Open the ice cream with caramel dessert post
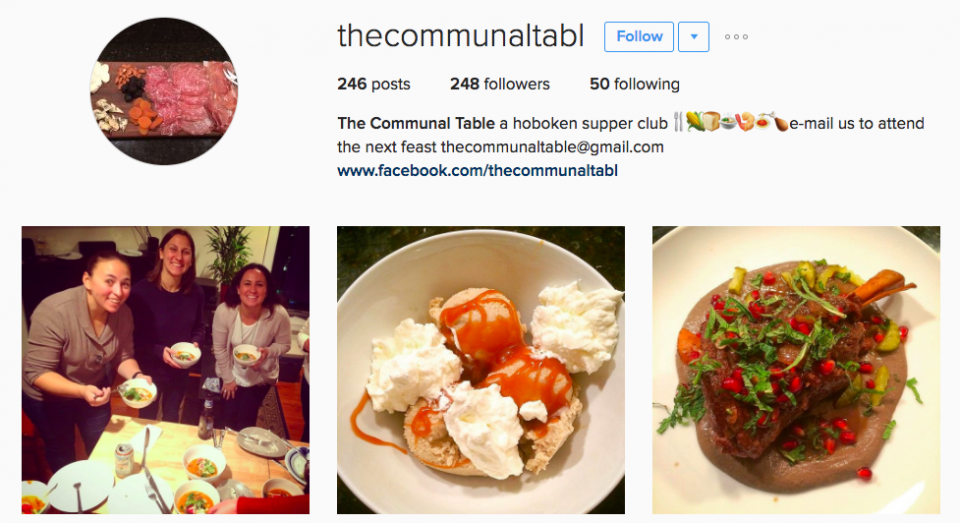The image size is (960, 523). pyautogui.click(x=481, y=370)
